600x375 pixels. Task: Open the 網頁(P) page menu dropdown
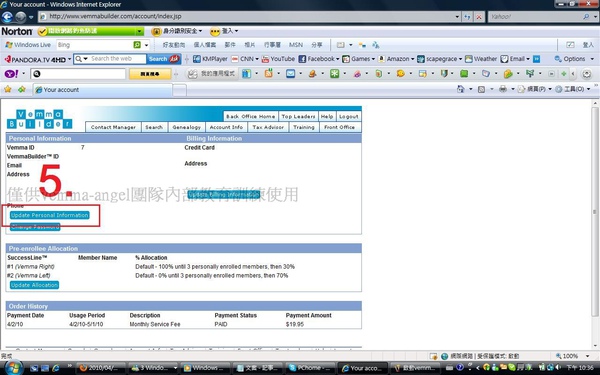[x=549, y=89]
